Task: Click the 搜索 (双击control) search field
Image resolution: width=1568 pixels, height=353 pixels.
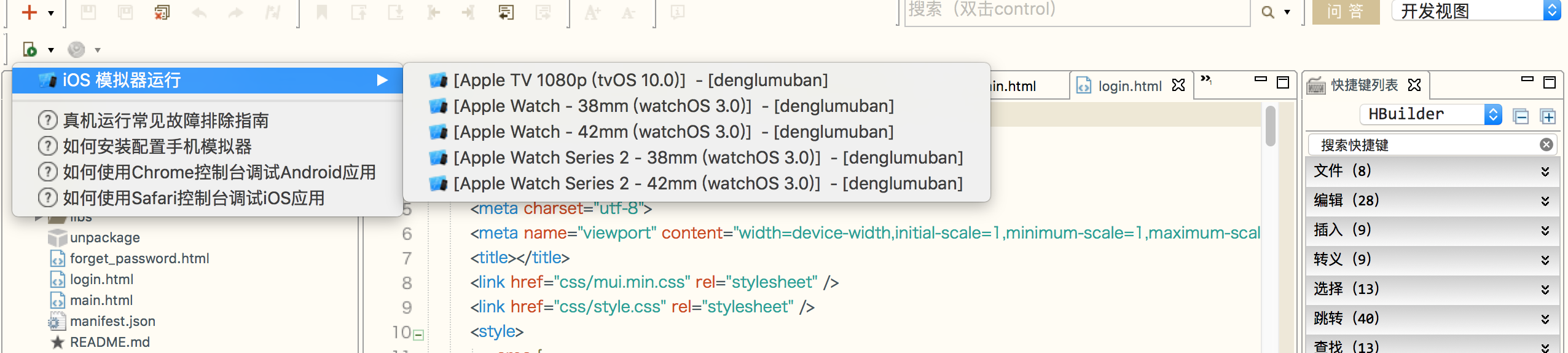Action: coord(1075,10)
